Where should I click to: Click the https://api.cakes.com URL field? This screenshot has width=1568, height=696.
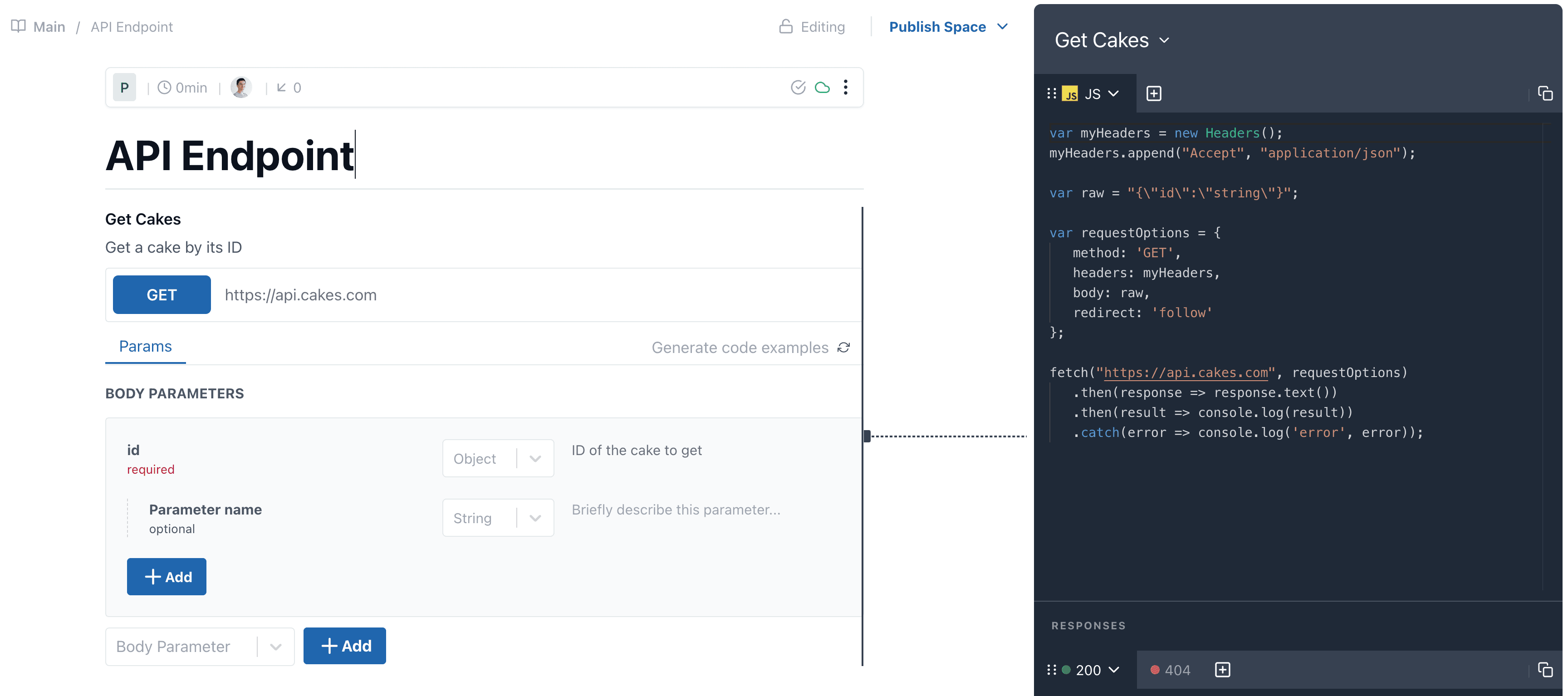(301, 295)
